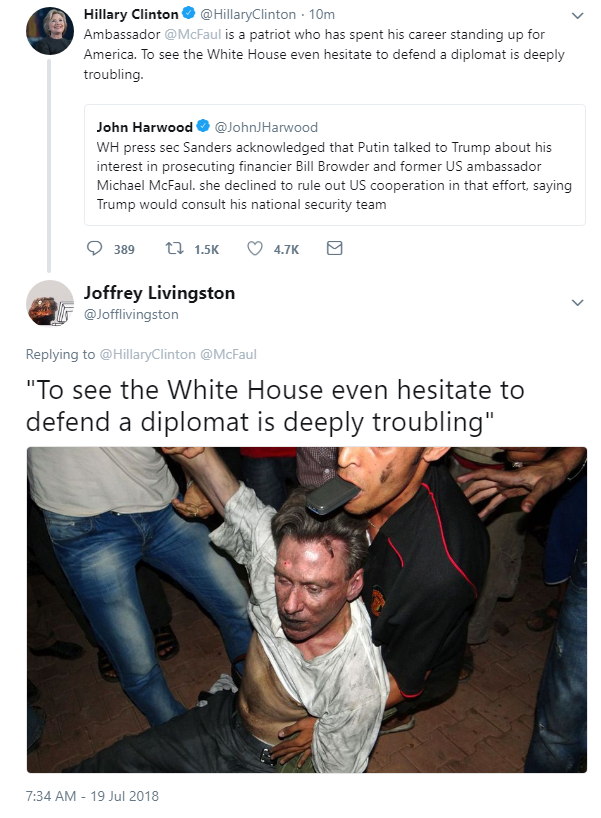Open the @HillaryClinton handle beside her name
Image resolution: width=601 pixels, height=818 pixels.
248,15
